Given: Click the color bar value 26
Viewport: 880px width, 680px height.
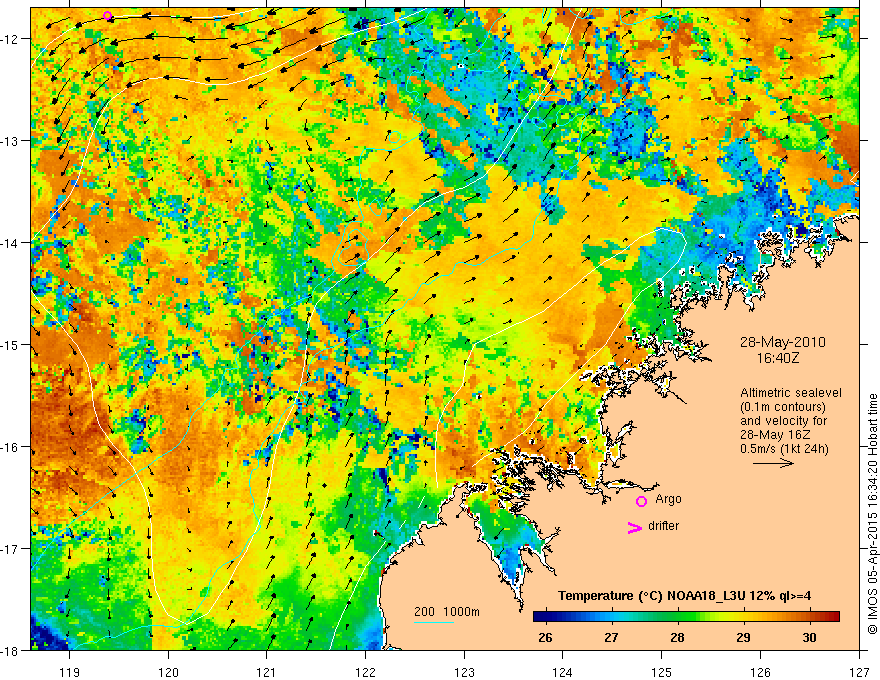Looking at the screenshot, I should click(544, 638).
